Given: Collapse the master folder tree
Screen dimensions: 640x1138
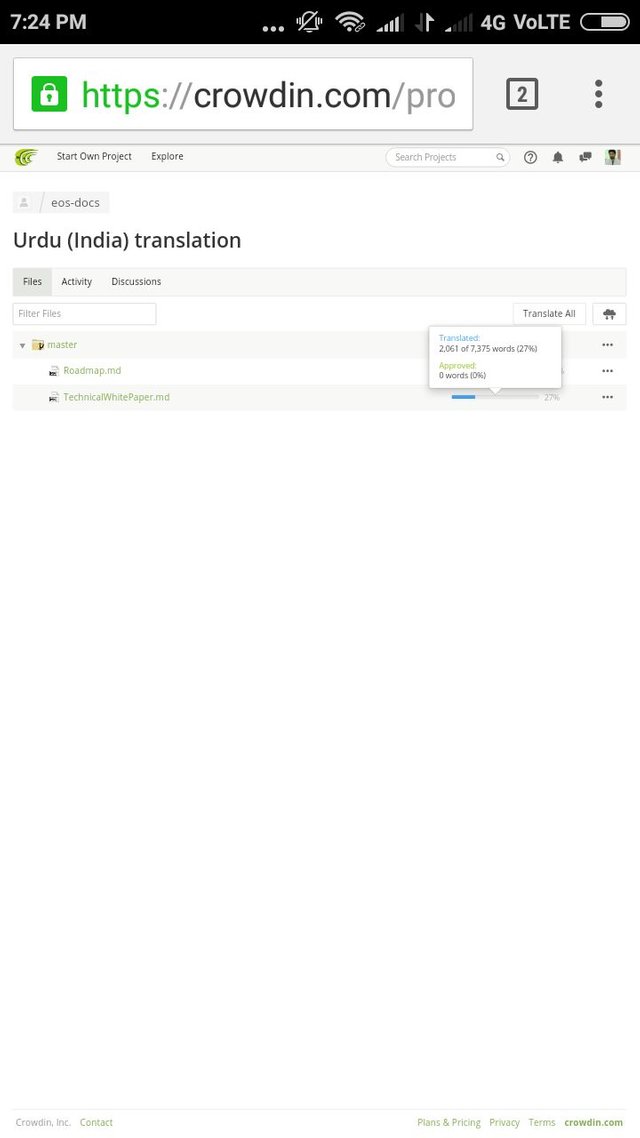Looking at the screenshot, I should click(22, 345).
